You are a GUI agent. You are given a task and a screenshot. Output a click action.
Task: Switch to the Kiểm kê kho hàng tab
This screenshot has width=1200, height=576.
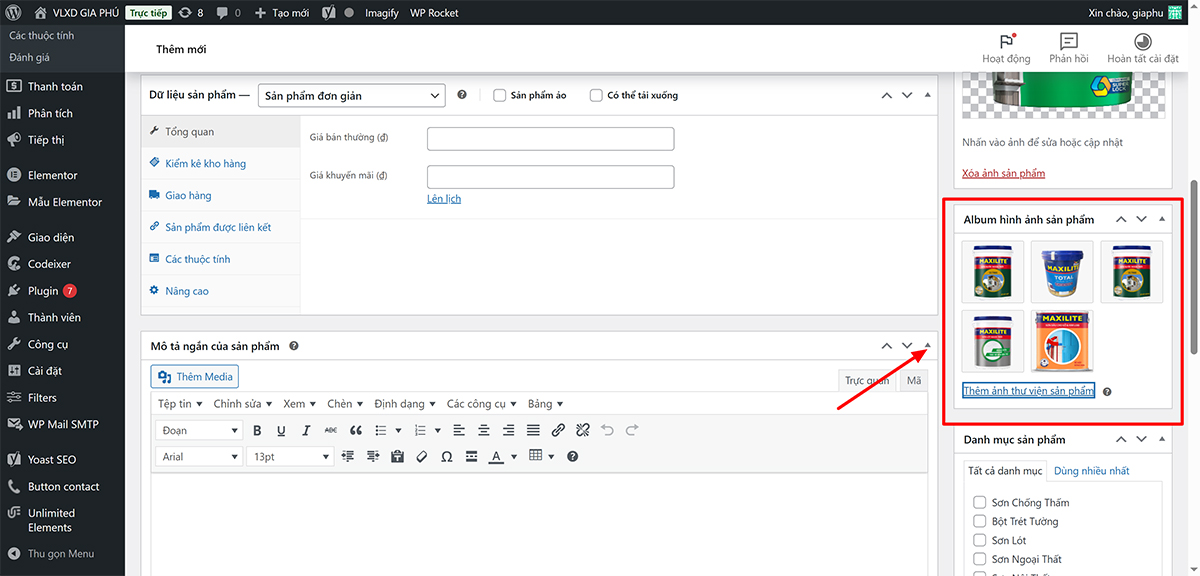(205, 164)
